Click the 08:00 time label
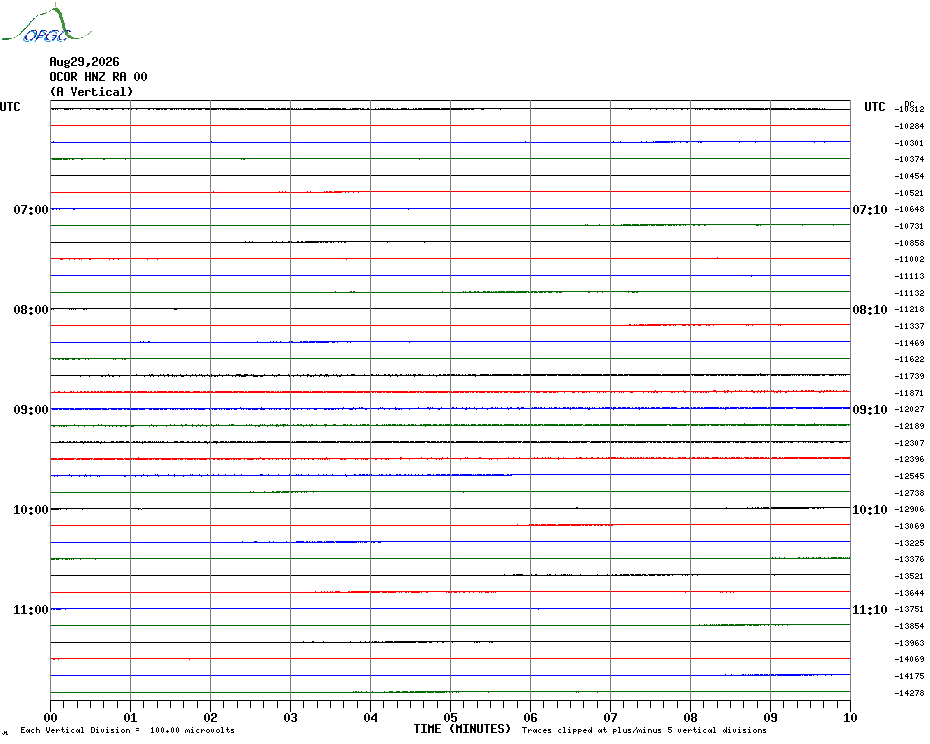This screenshot has height=744, width=930. pyautogui.click(x=31, y=310)
